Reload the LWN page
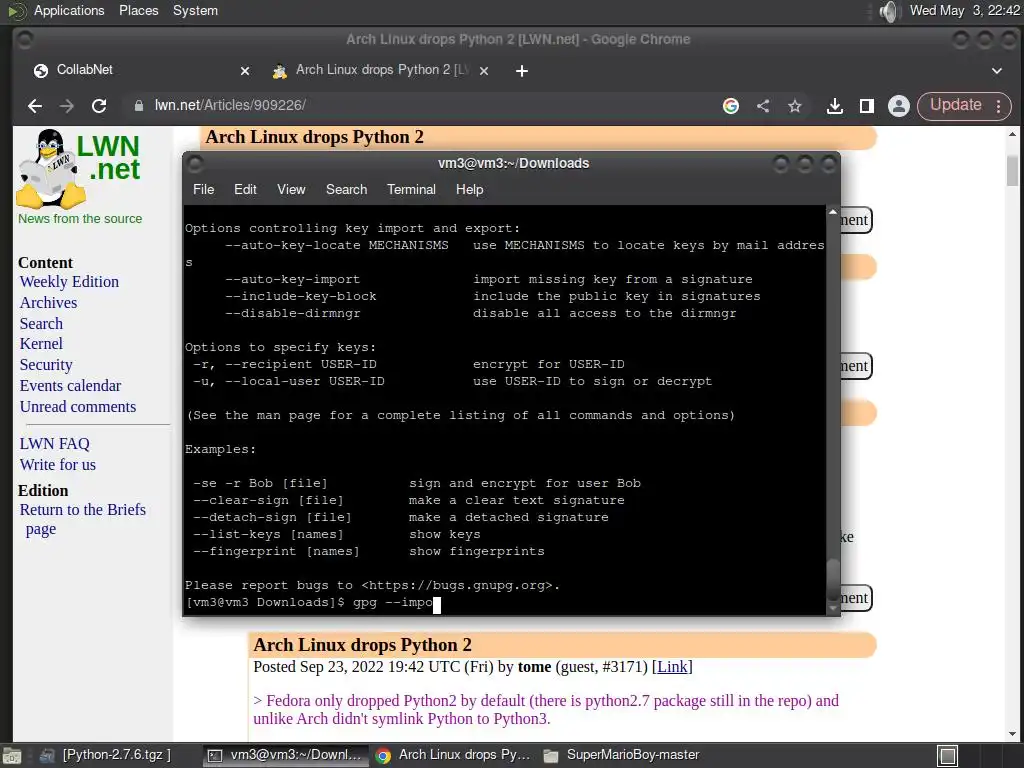Image resolution: width=1024 pixels, height=768 pixels. coord(99,106)
